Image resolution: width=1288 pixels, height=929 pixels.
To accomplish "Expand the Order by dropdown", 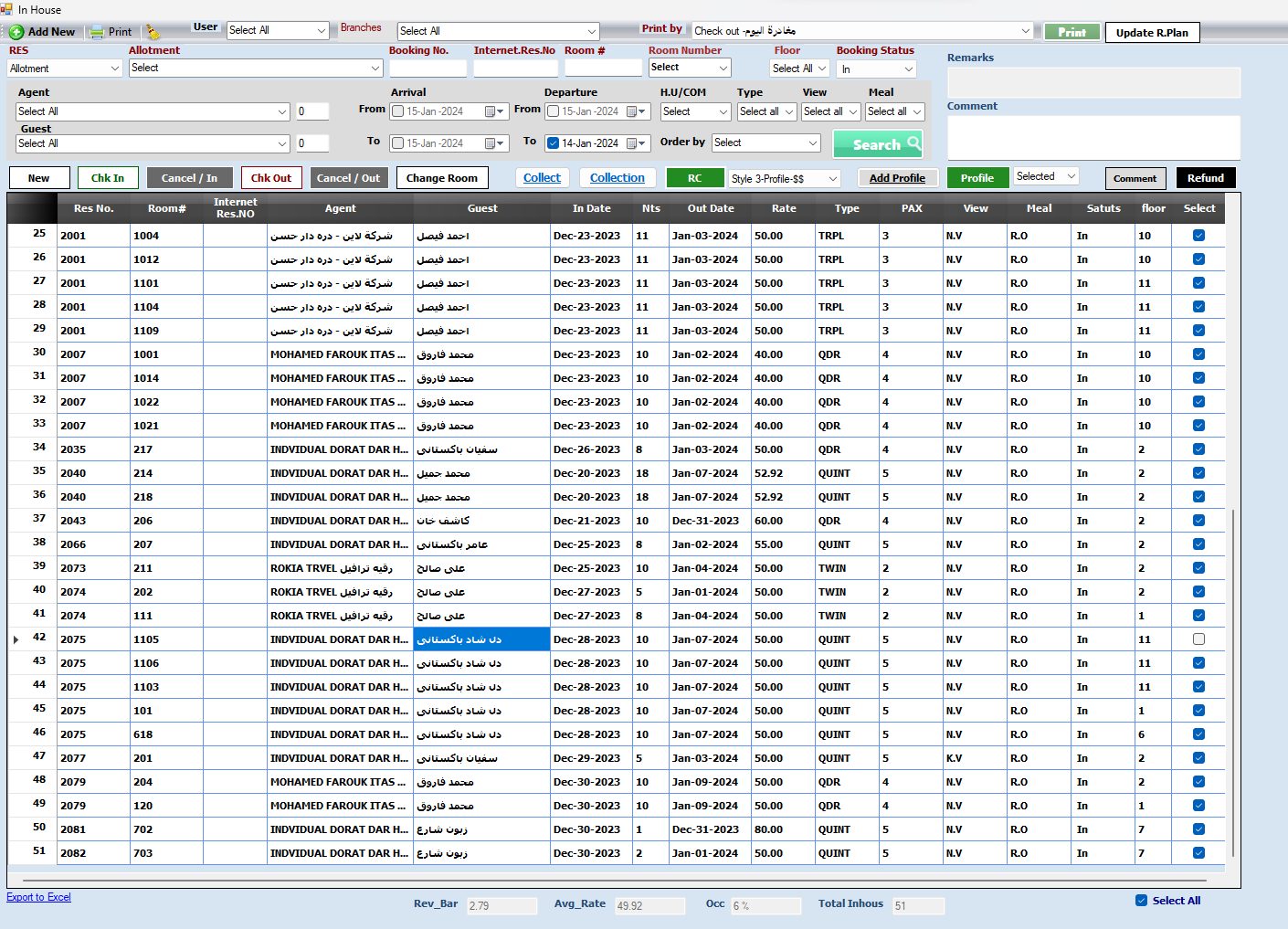I will pos(766,143).
